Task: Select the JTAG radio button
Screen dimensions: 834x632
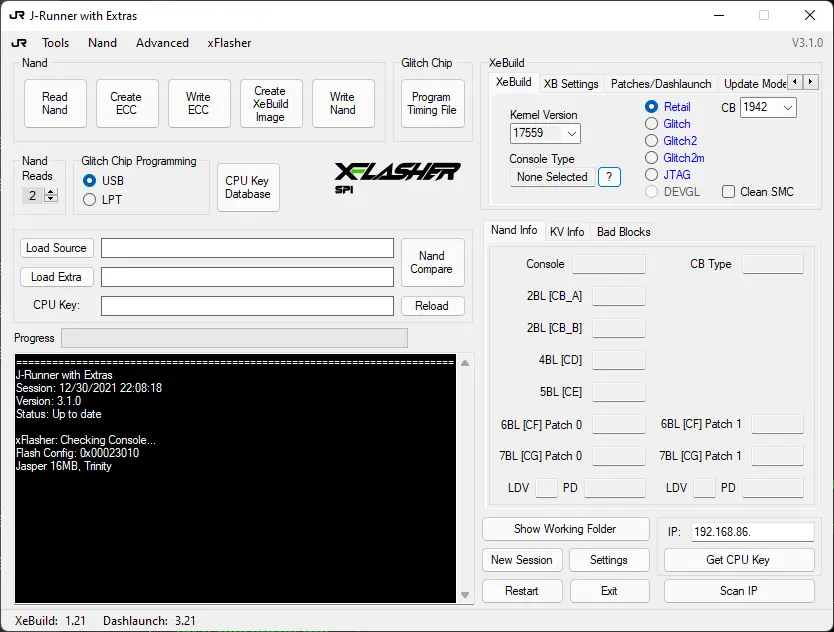Action: click(x=652, y=174)
